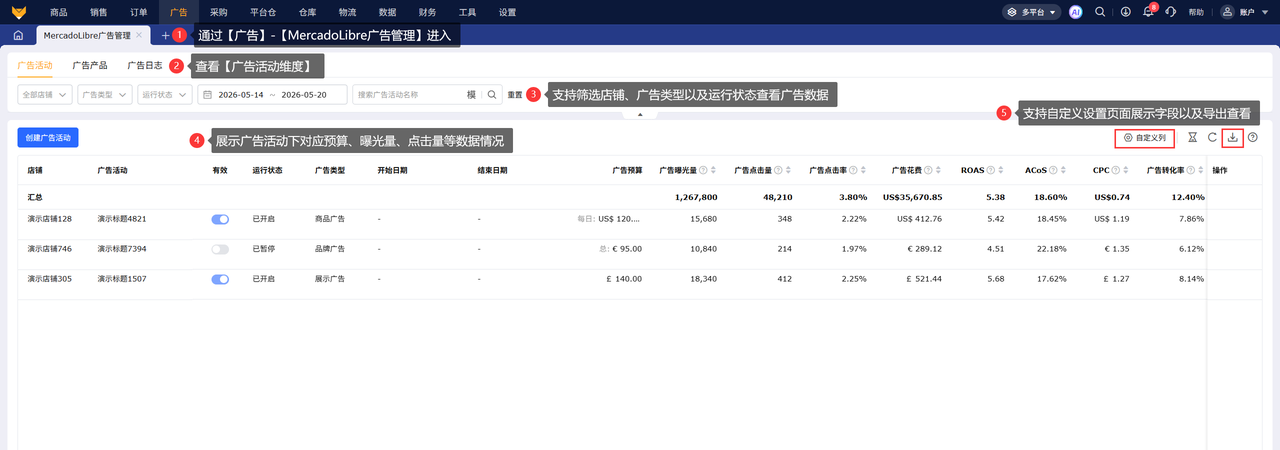
Task: Refresh the ad table
Action: (x=1212, y=138)
